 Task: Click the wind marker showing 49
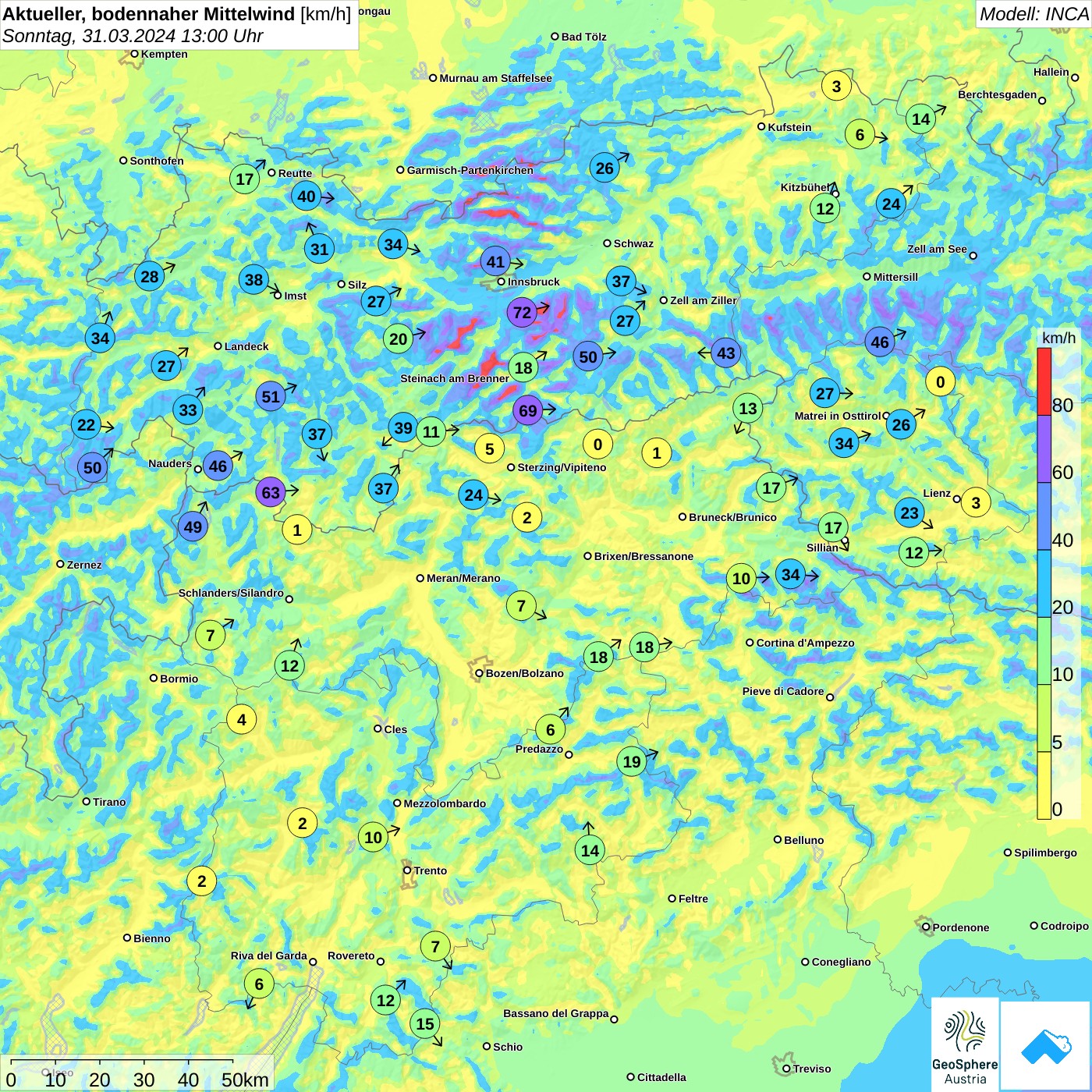[x=193, y=526]
